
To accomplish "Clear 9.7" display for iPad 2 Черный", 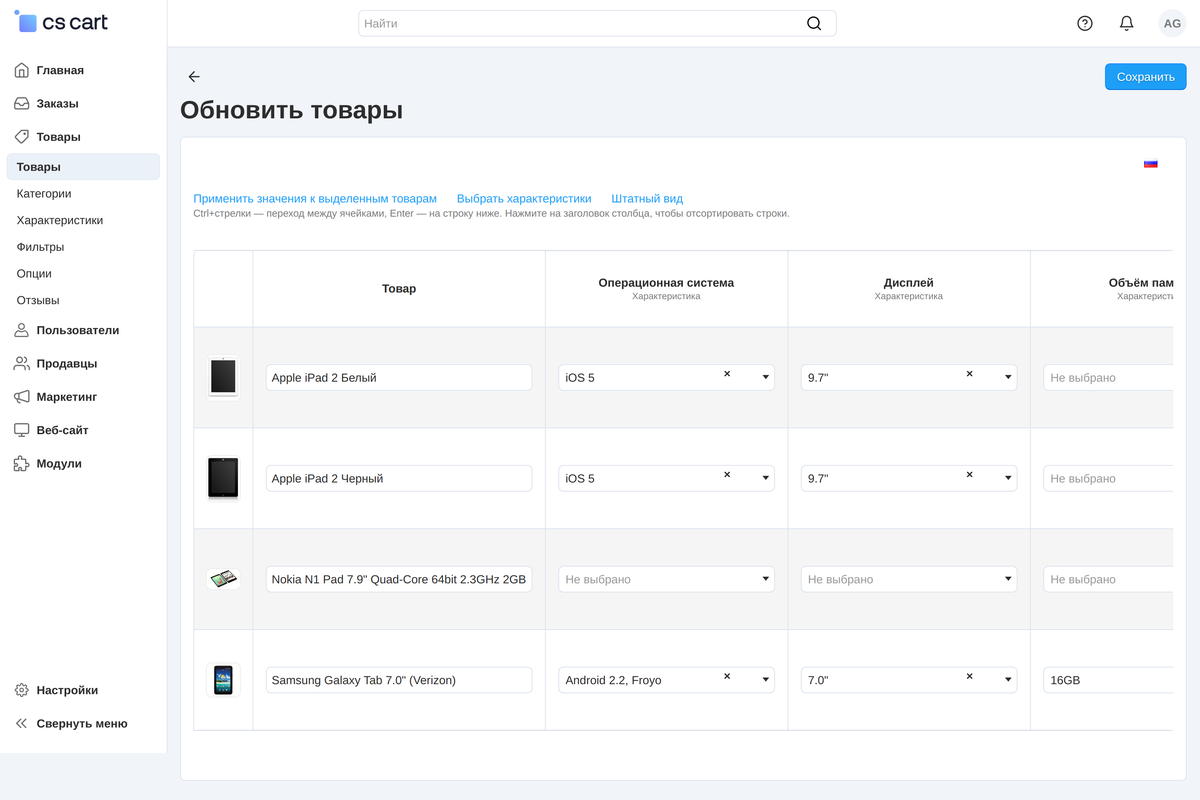I will [x=969, y=475].
